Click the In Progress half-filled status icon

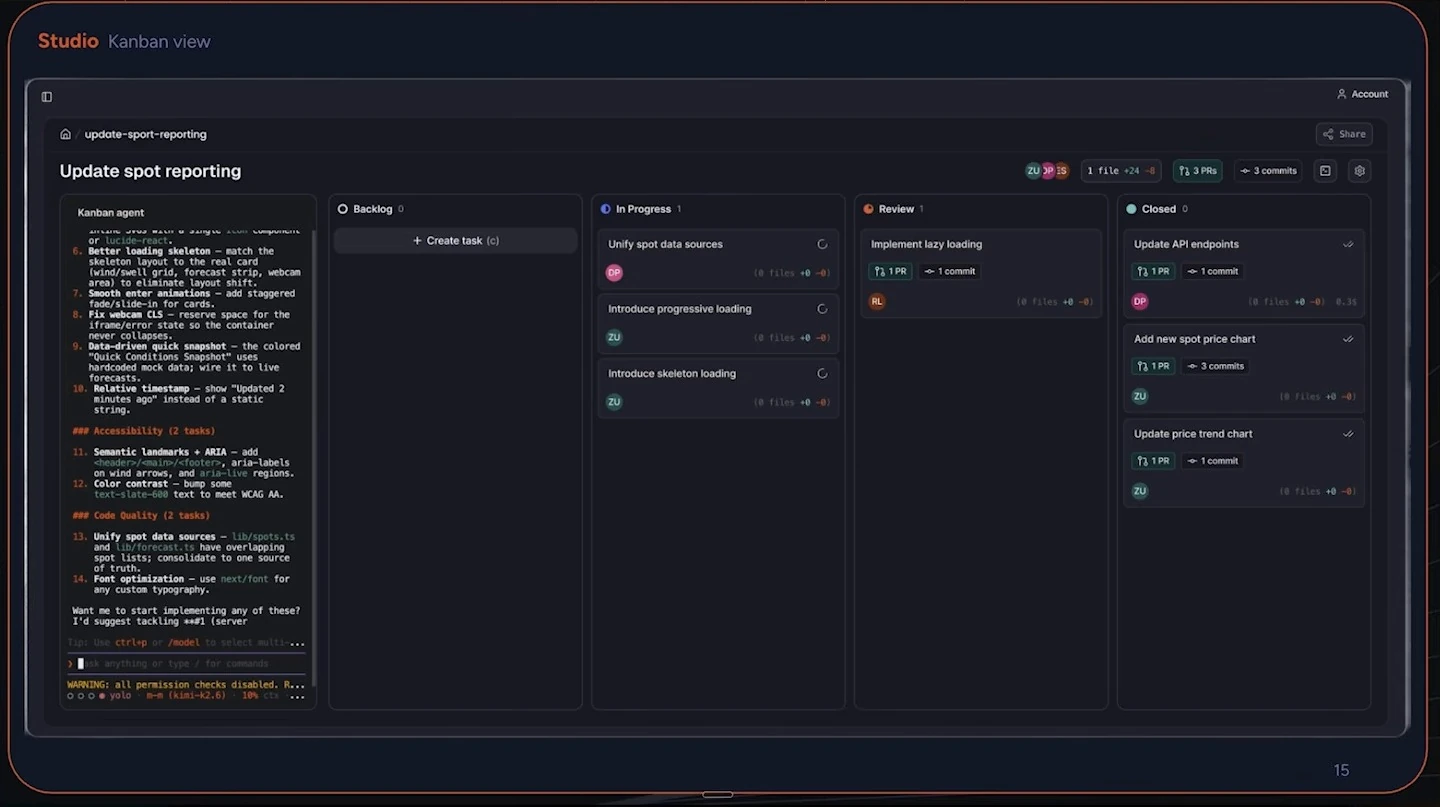pos(606,209)
